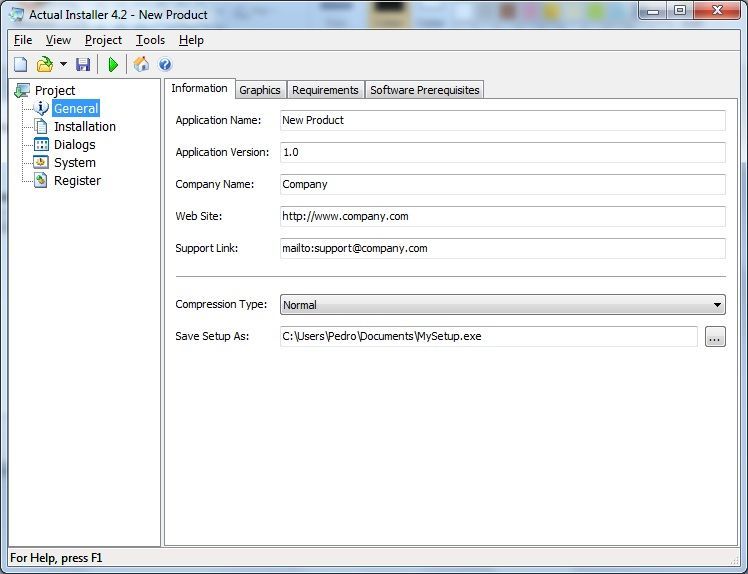Click the New project toolbar icon
Image resolution: width=748 pixels, height=574 pixels.
point(21,64)
